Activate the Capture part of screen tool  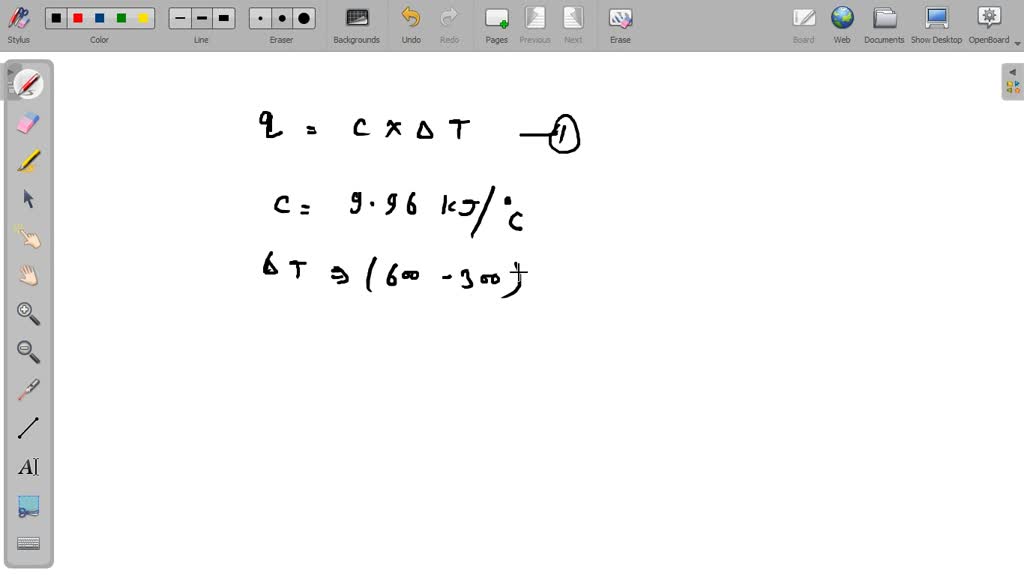pyautogui.click(x=27, y=505)
